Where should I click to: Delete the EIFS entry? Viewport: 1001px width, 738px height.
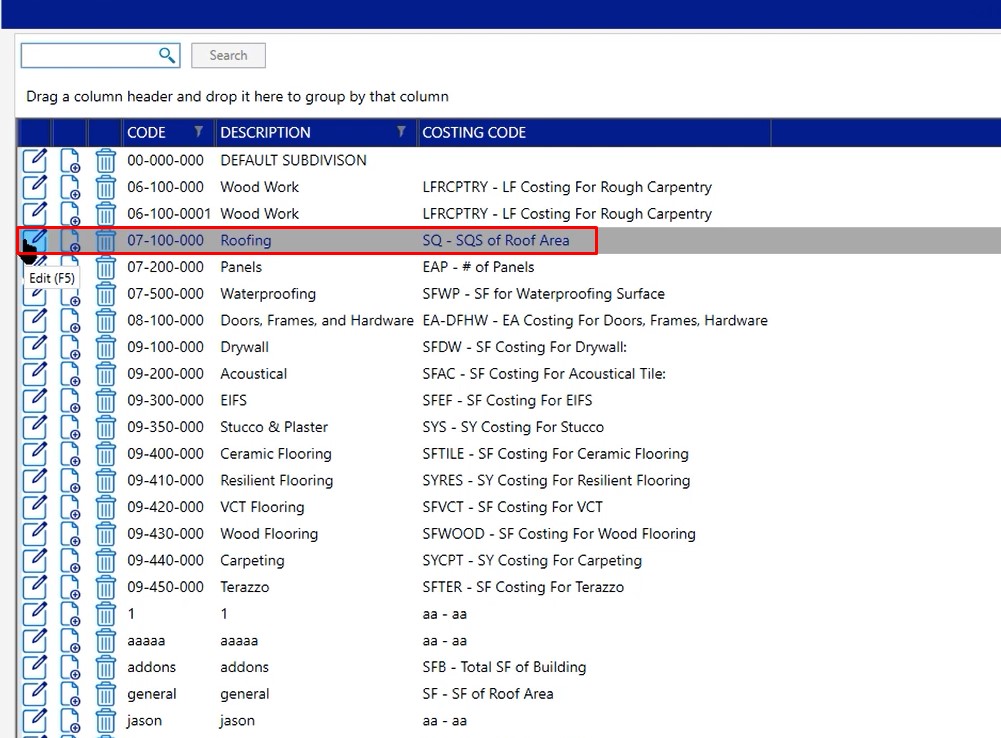tap(104, 400)
